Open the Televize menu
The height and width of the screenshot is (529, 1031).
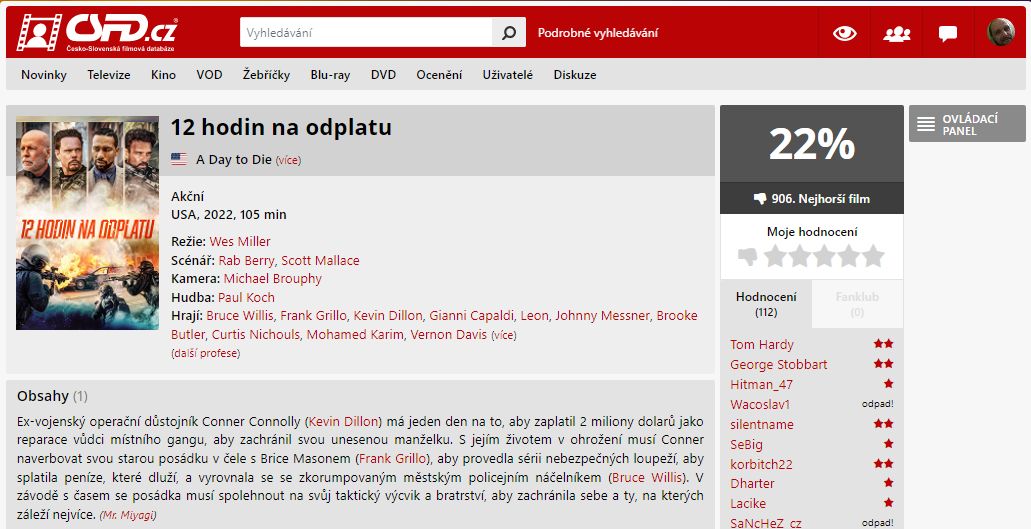click(109, 75)
